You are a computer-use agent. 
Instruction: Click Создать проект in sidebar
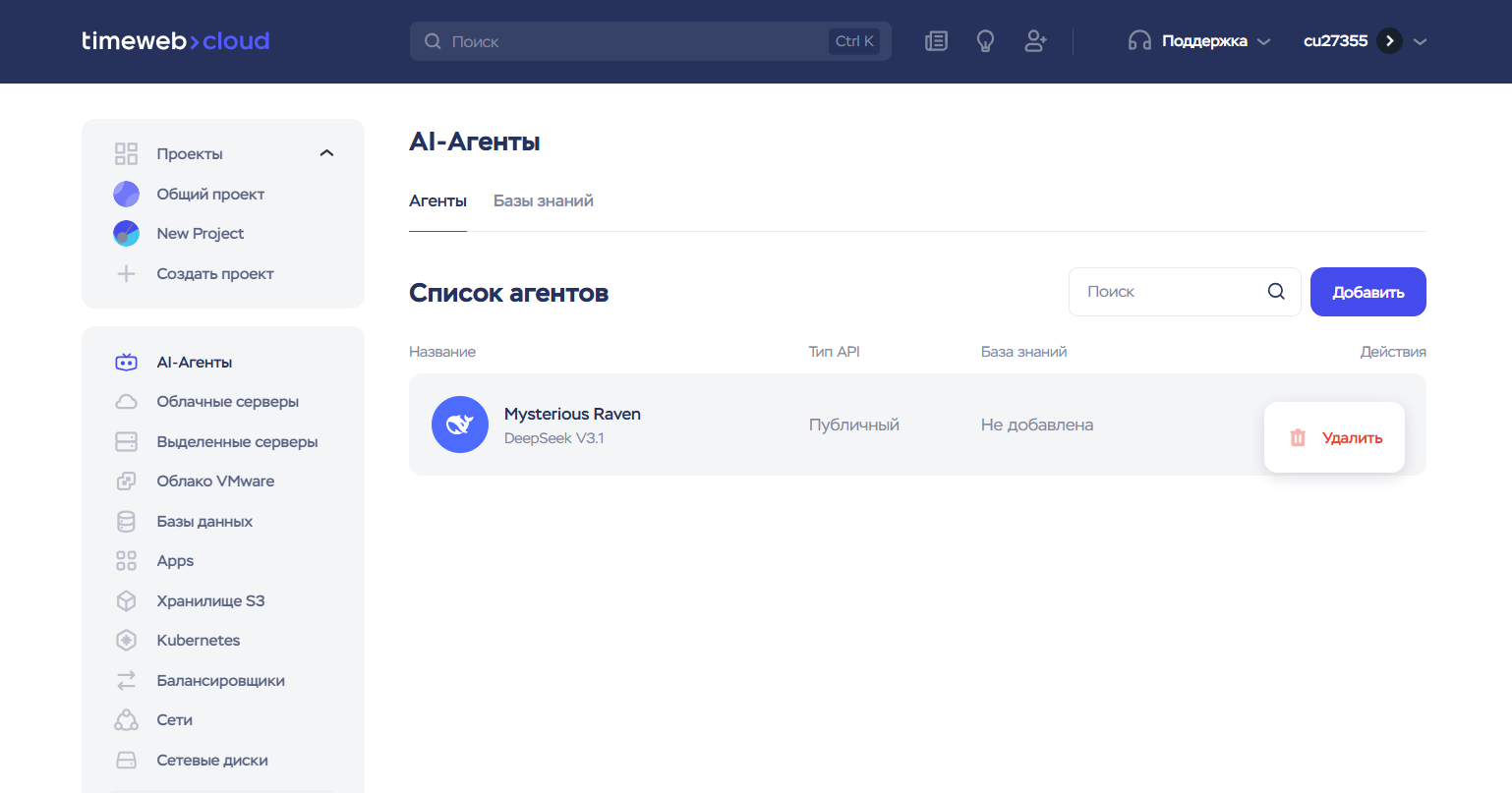coord(214,274)
